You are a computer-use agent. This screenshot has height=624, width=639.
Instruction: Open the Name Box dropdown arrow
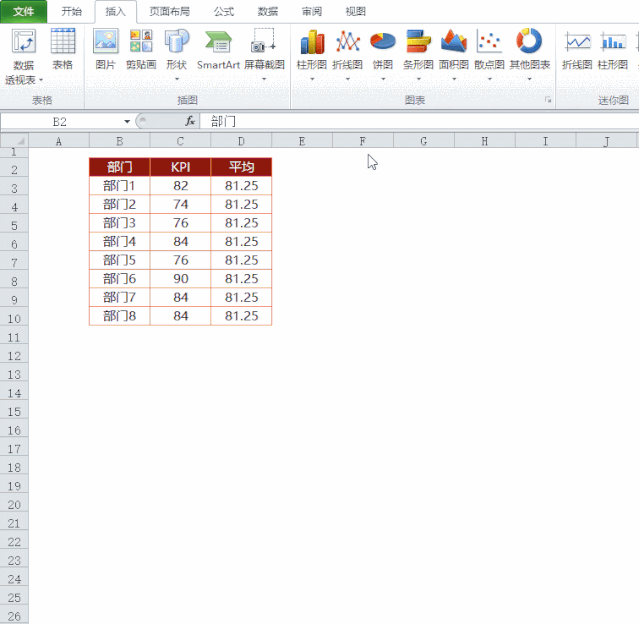coord(127,121)
